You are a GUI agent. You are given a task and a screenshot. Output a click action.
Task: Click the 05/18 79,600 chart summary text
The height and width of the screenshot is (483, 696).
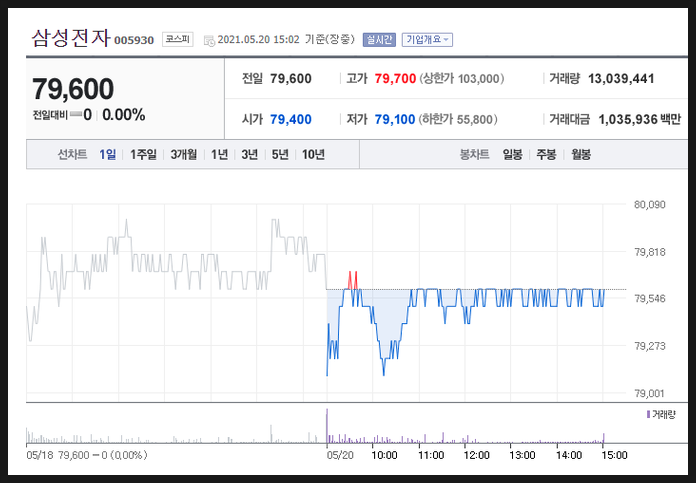(87, 455)
